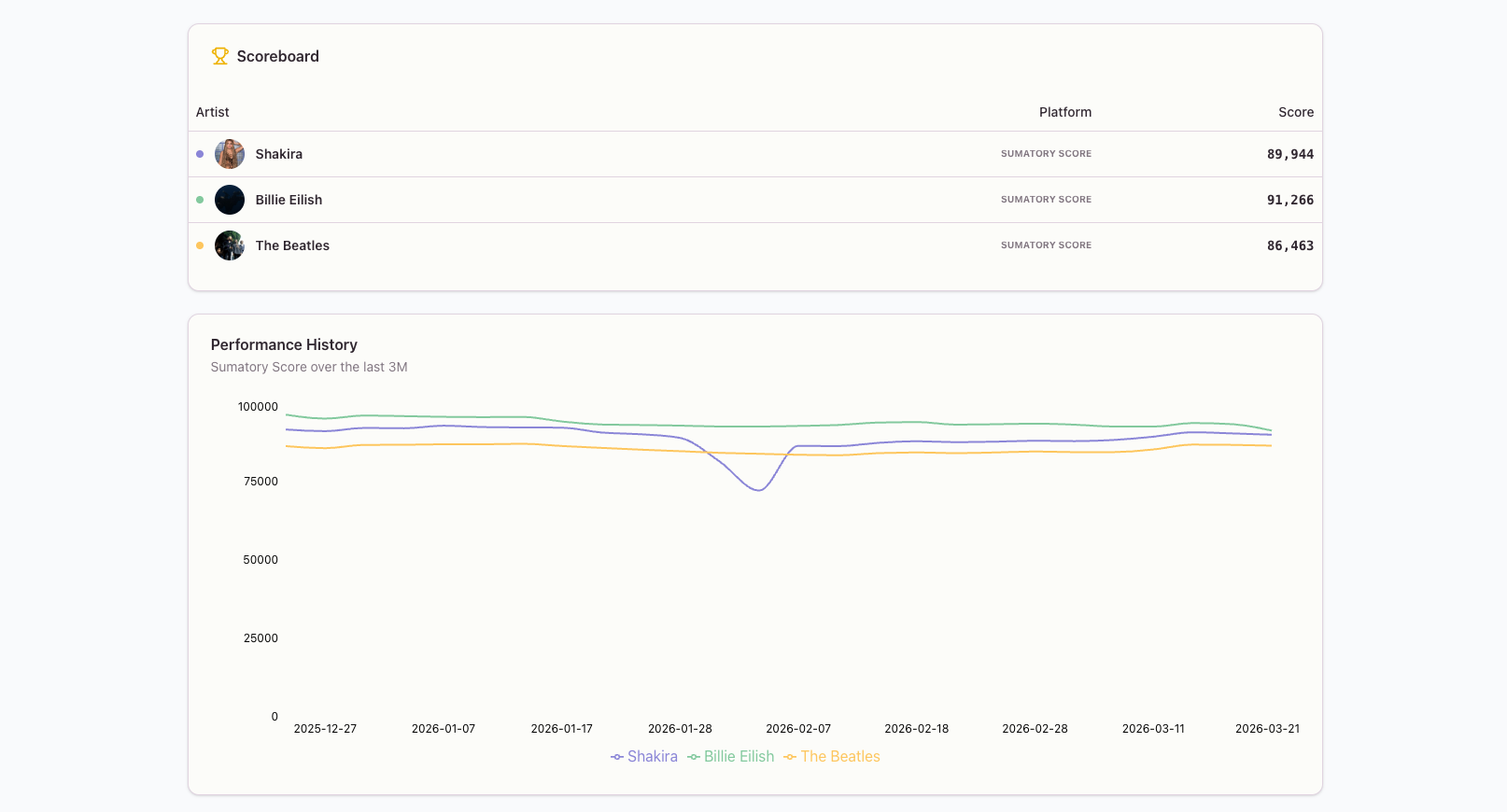Click The Beatles orange color dot
The width and height of the screenshot is (1507, 812).
point(200,245)
